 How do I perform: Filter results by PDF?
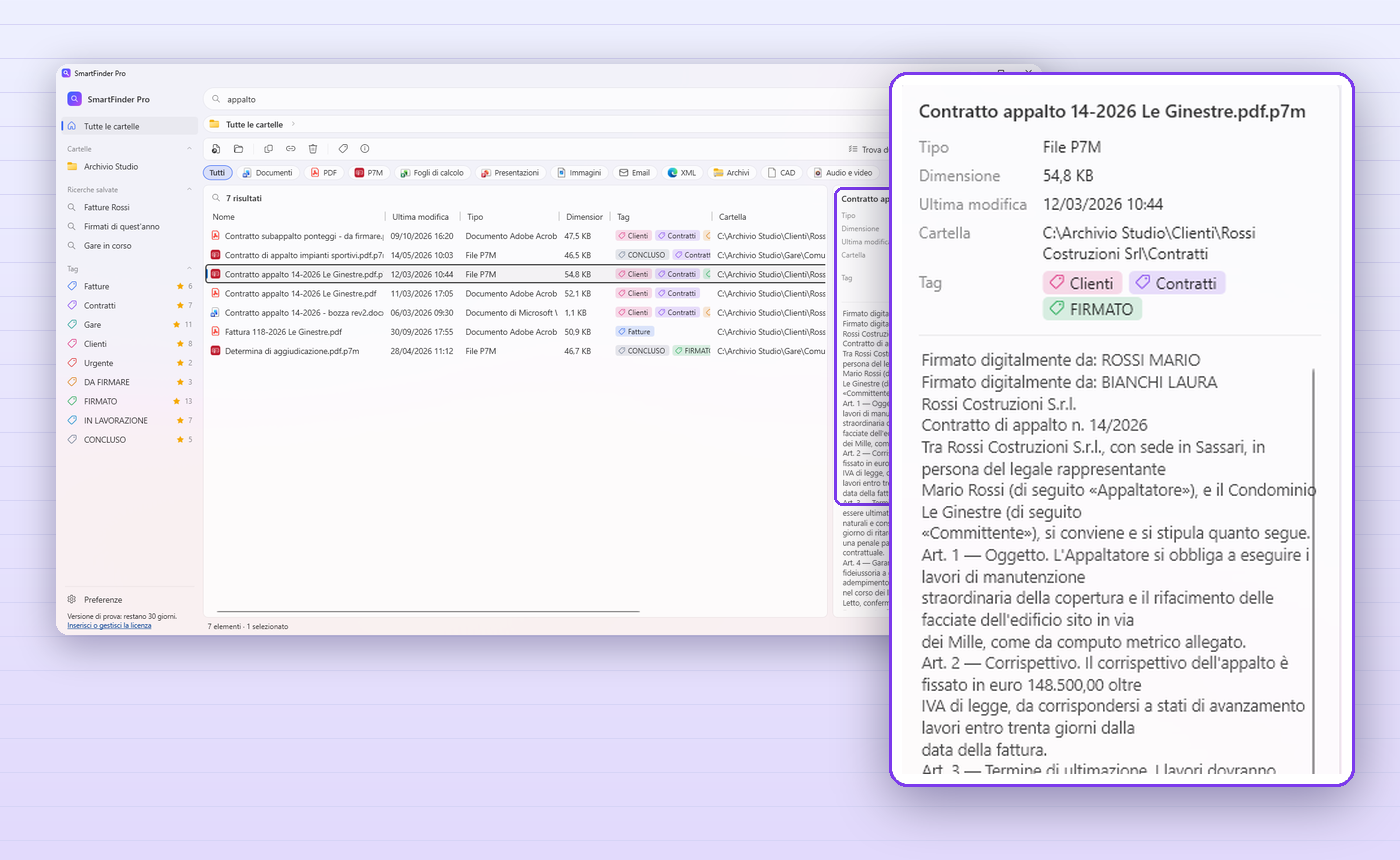(323, 172)
